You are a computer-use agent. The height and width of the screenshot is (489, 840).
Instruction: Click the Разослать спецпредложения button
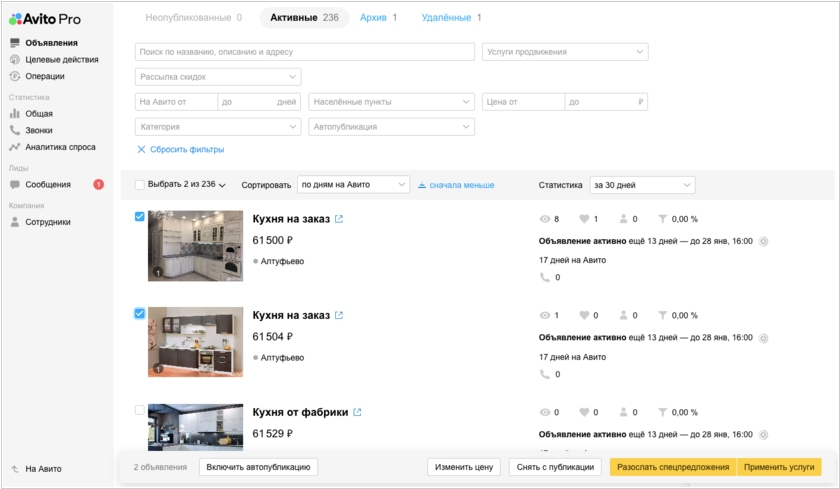tap(672, 467)
